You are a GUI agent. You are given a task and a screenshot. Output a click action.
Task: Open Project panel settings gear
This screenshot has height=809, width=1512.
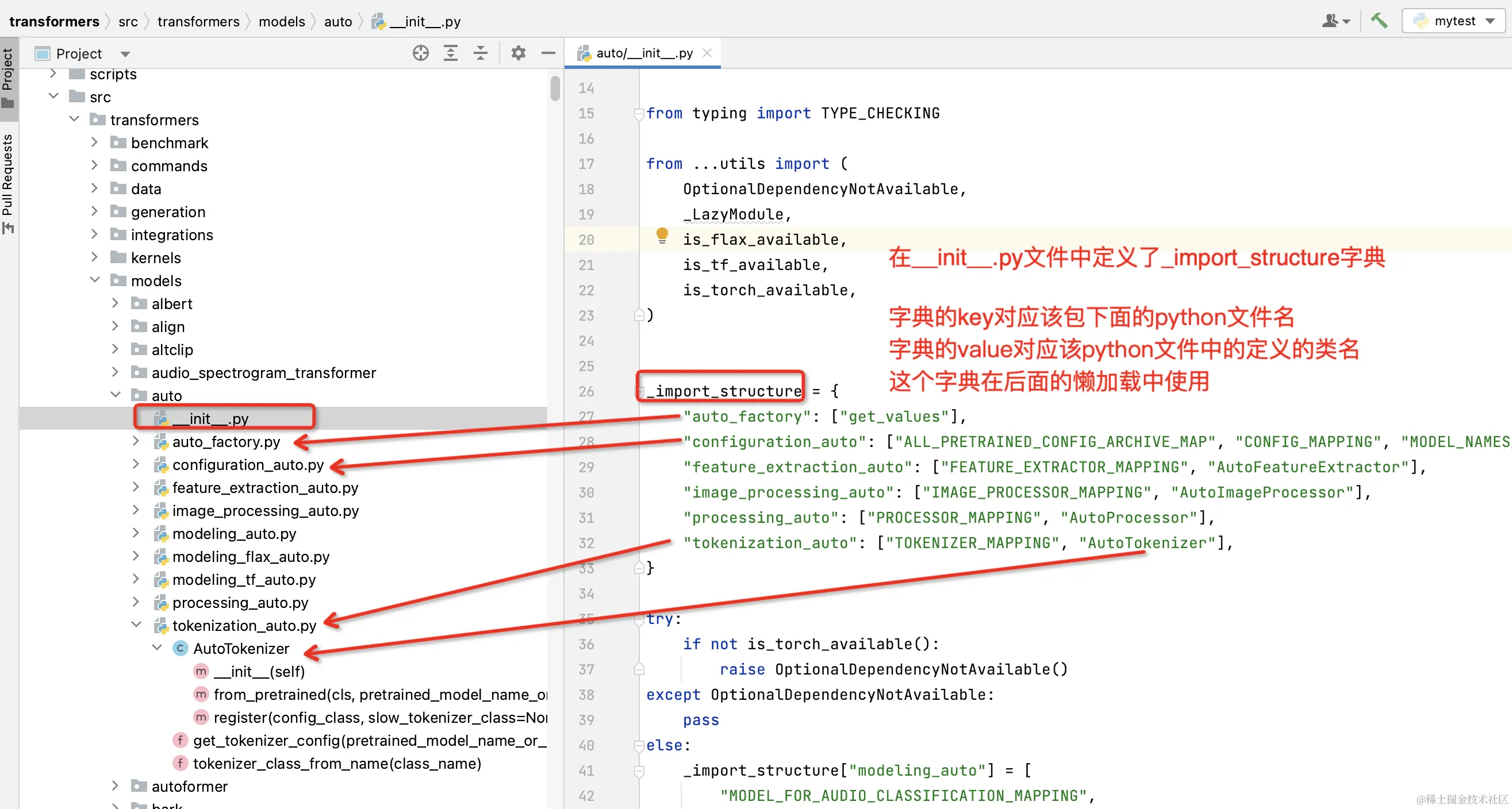pyautogui.click(x=517, y=53)
